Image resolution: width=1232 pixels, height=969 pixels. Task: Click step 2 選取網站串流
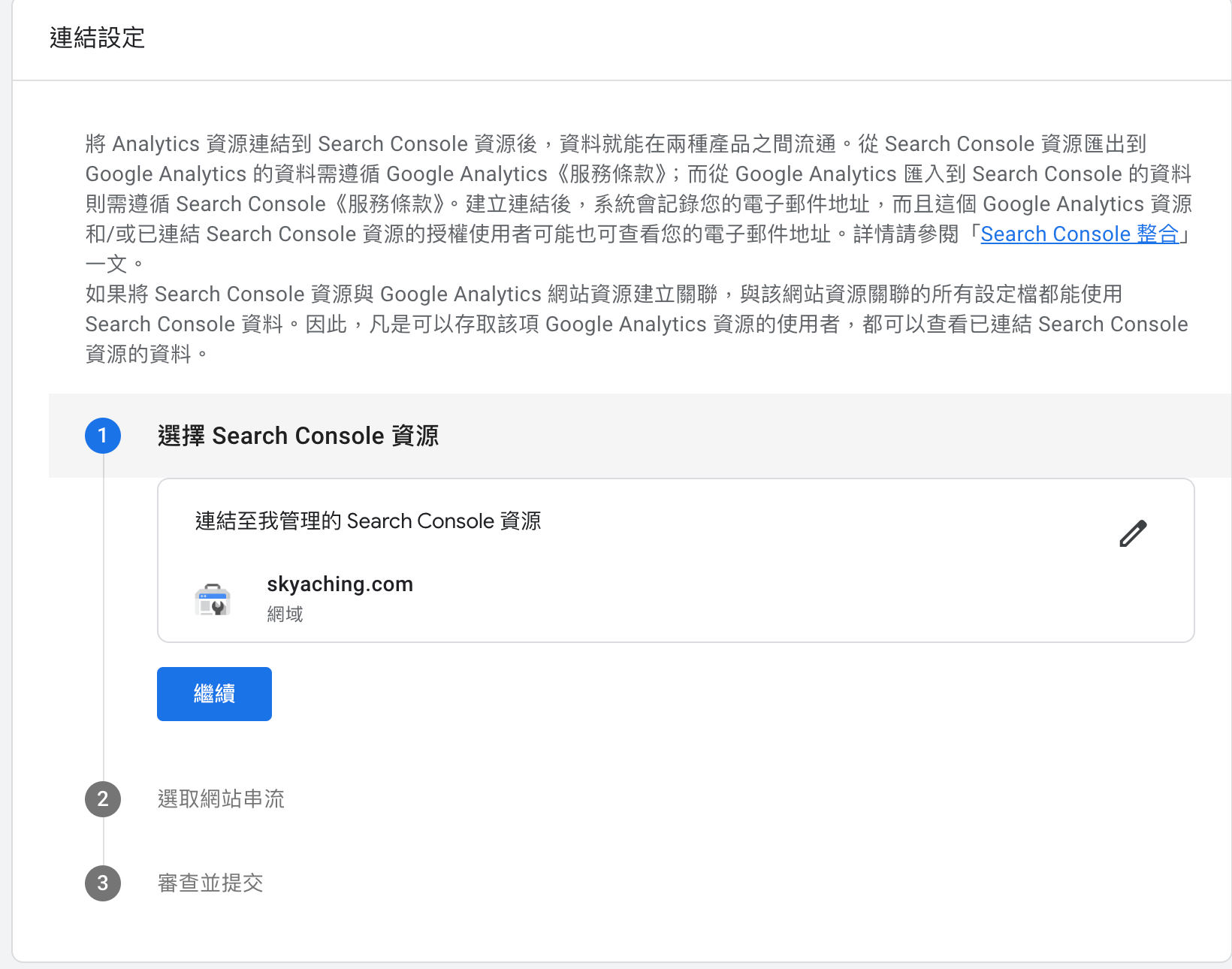[x=221, y=798]
